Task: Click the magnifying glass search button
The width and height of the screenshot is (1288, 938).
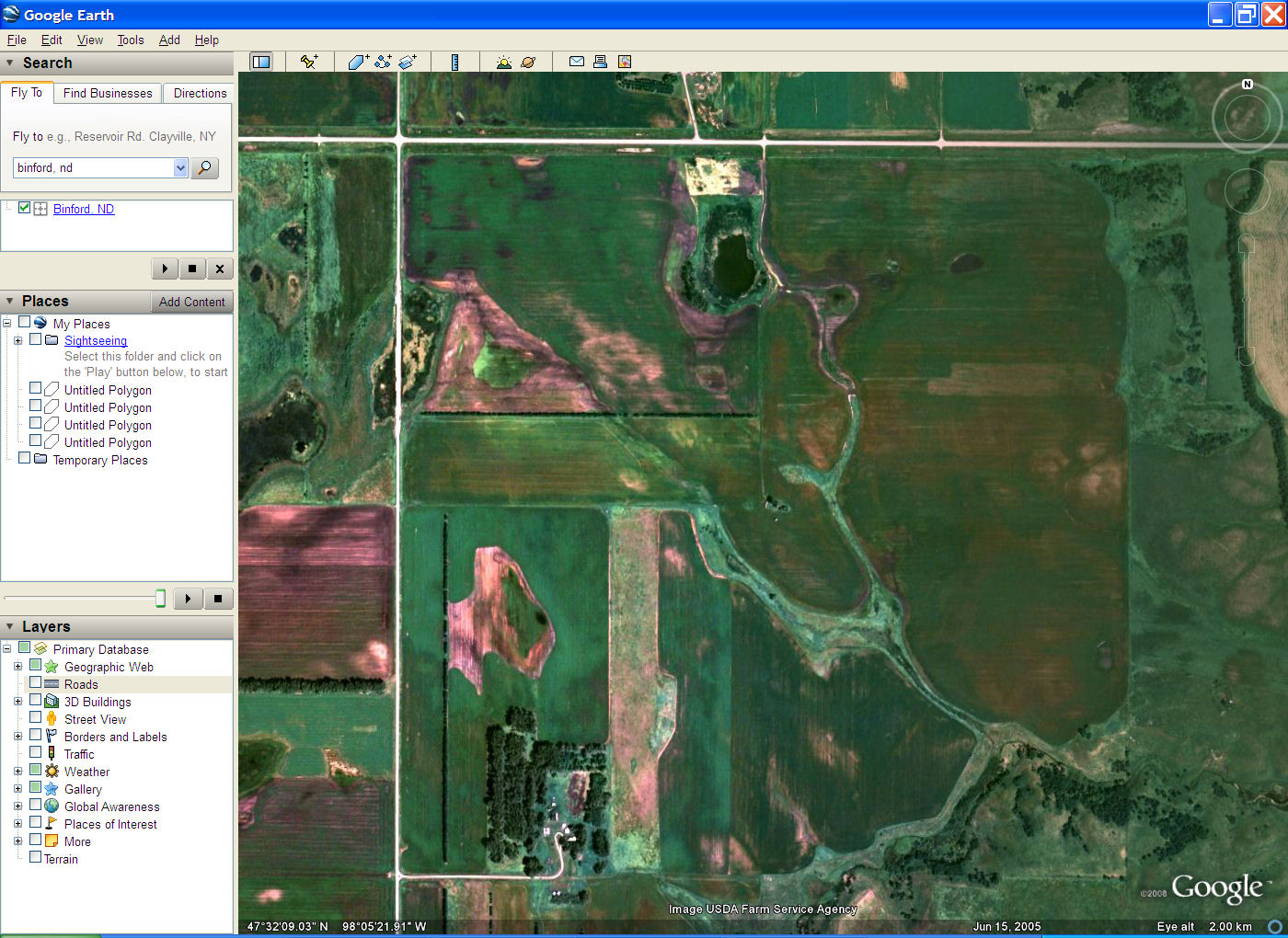Action: click(x=204, y=167)
